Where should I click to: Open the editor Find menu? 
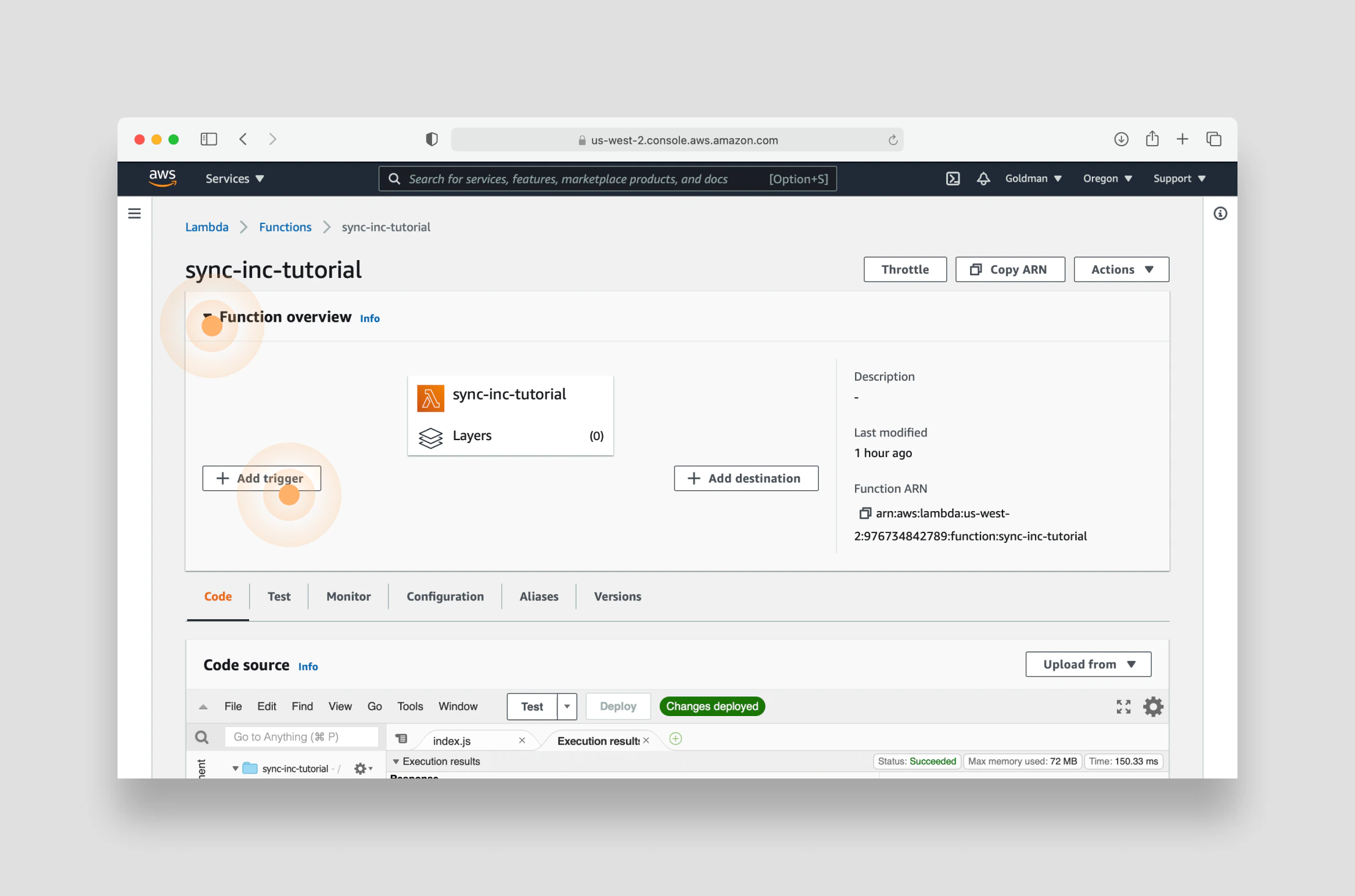point(302,706)
